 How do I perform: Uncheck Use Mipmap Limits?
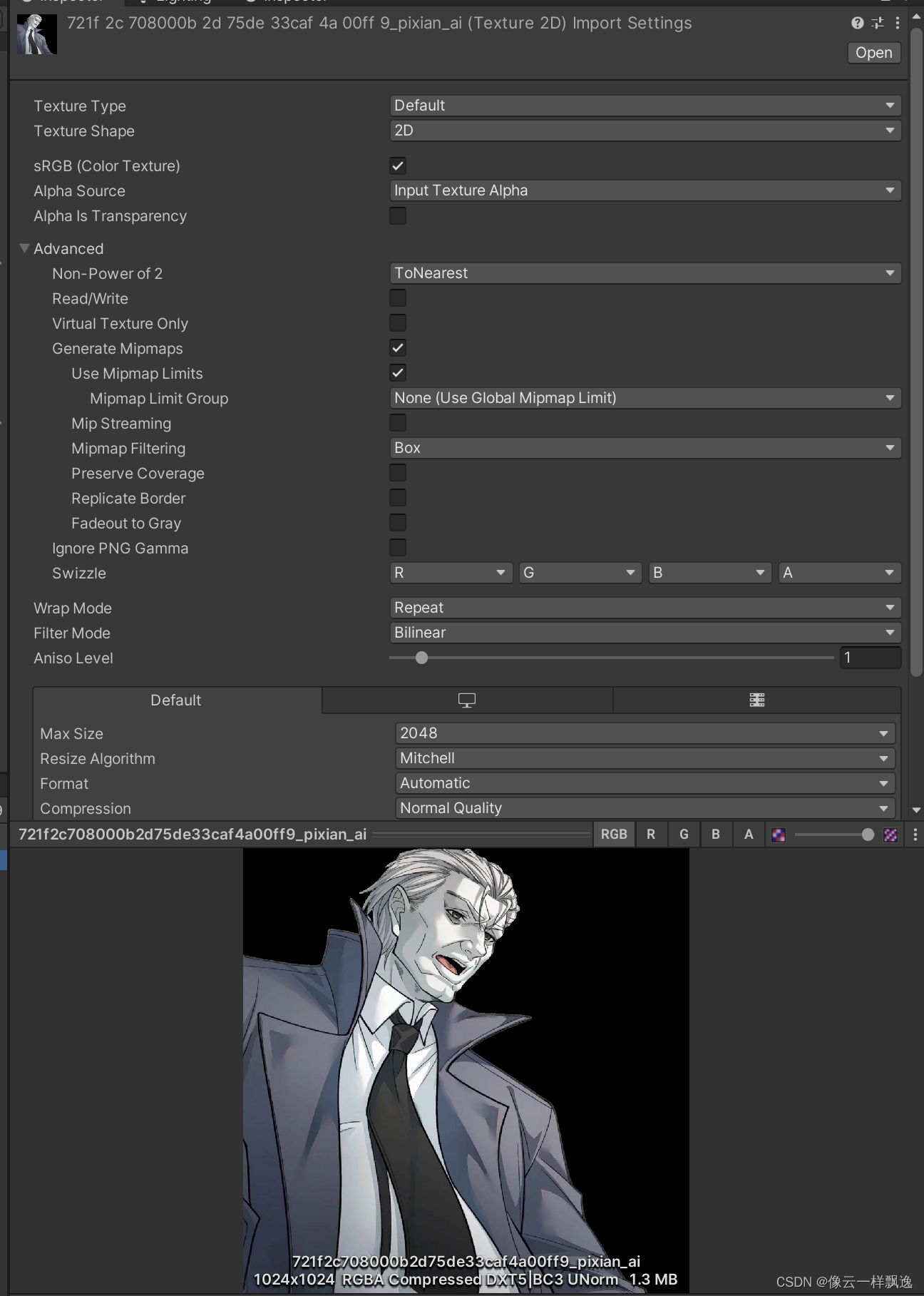(x=398, y=373)
